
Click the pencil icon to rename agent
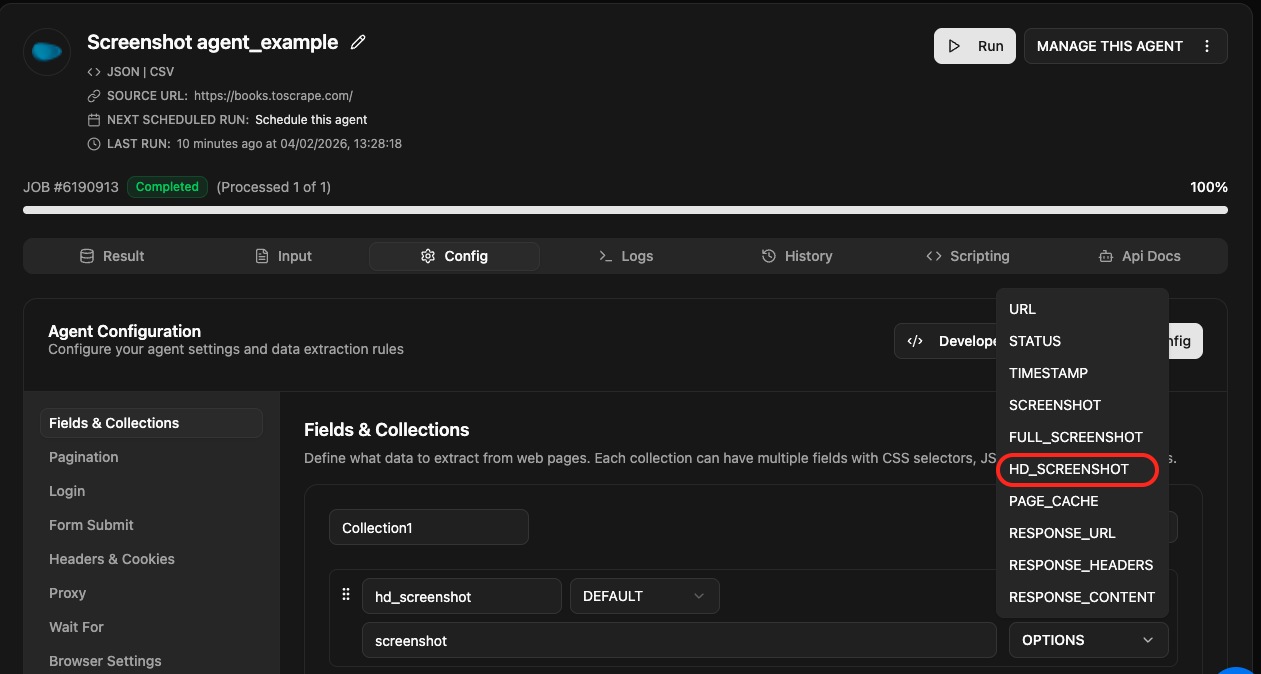point(358,42)
